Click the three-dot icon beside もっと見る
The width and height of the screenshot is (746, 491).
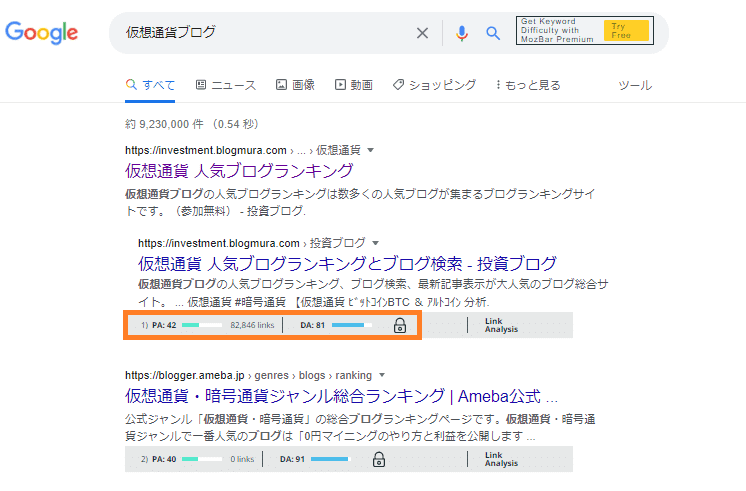click(498, 85)
